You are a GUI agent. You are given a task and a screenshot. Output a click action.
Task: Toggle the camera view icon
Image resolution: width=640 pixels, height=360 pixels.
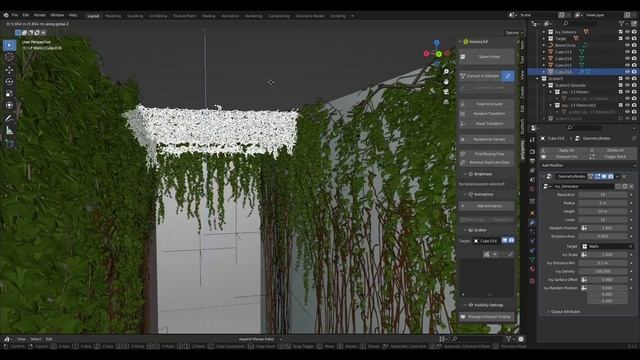point(446,91)
